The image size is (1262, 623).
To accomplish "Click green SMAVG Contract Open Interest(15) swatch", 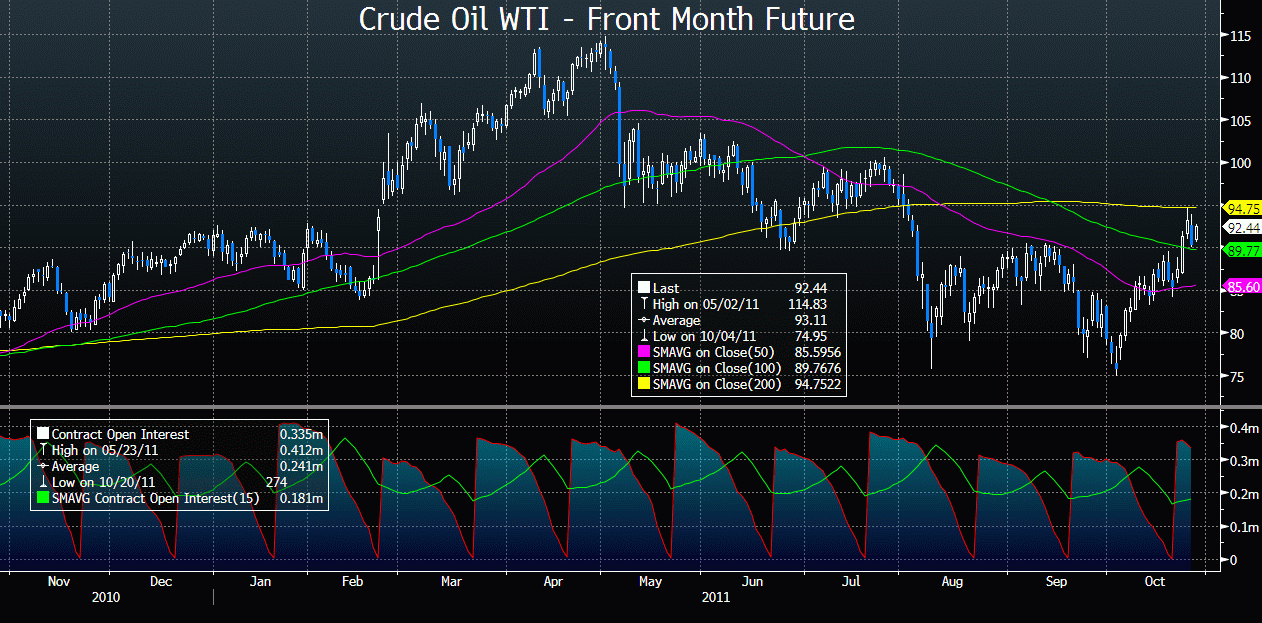I will pyautogui.click(x=42, y=498).
